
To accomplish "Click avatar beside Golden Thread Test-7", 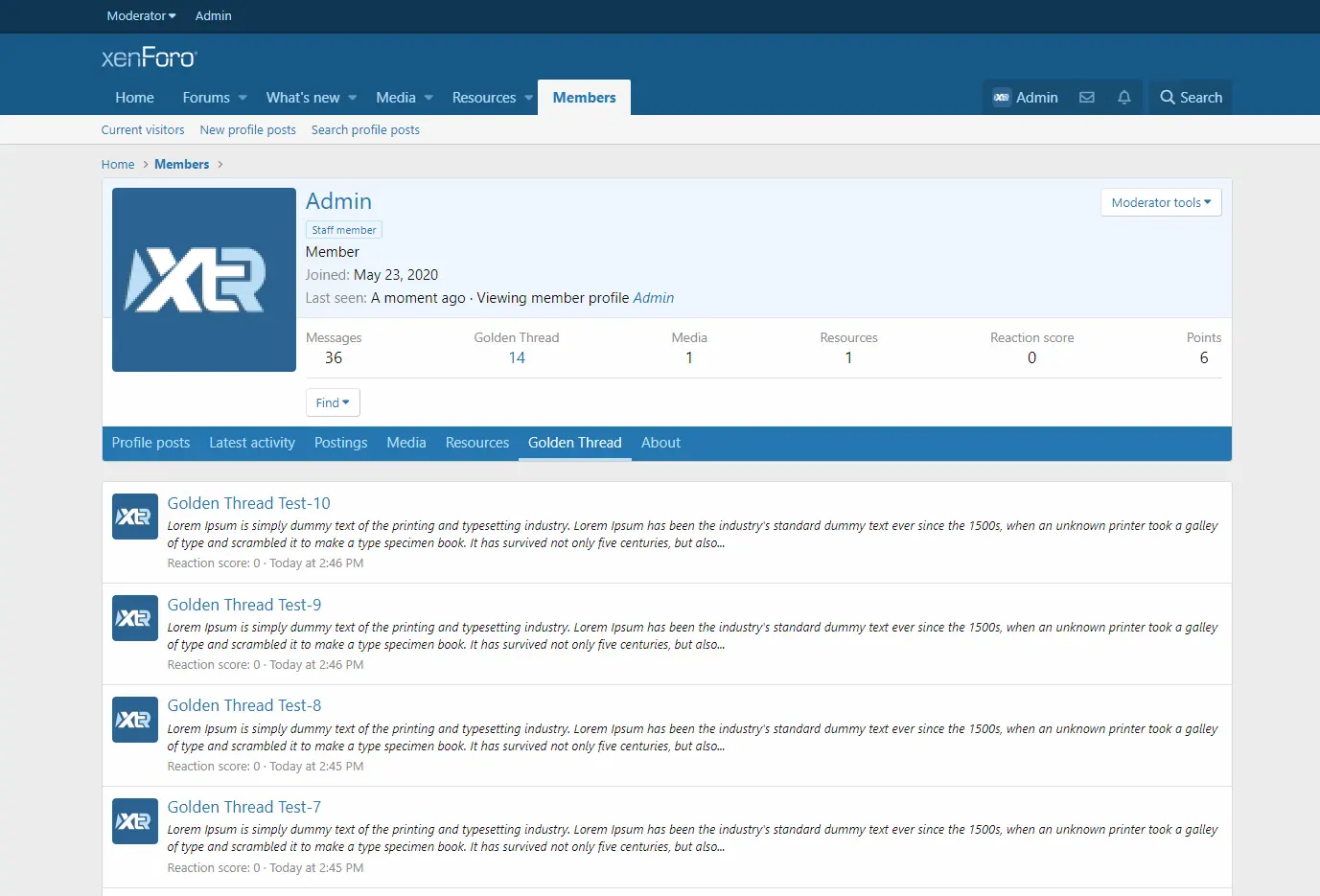I will [x=135, y=821].
